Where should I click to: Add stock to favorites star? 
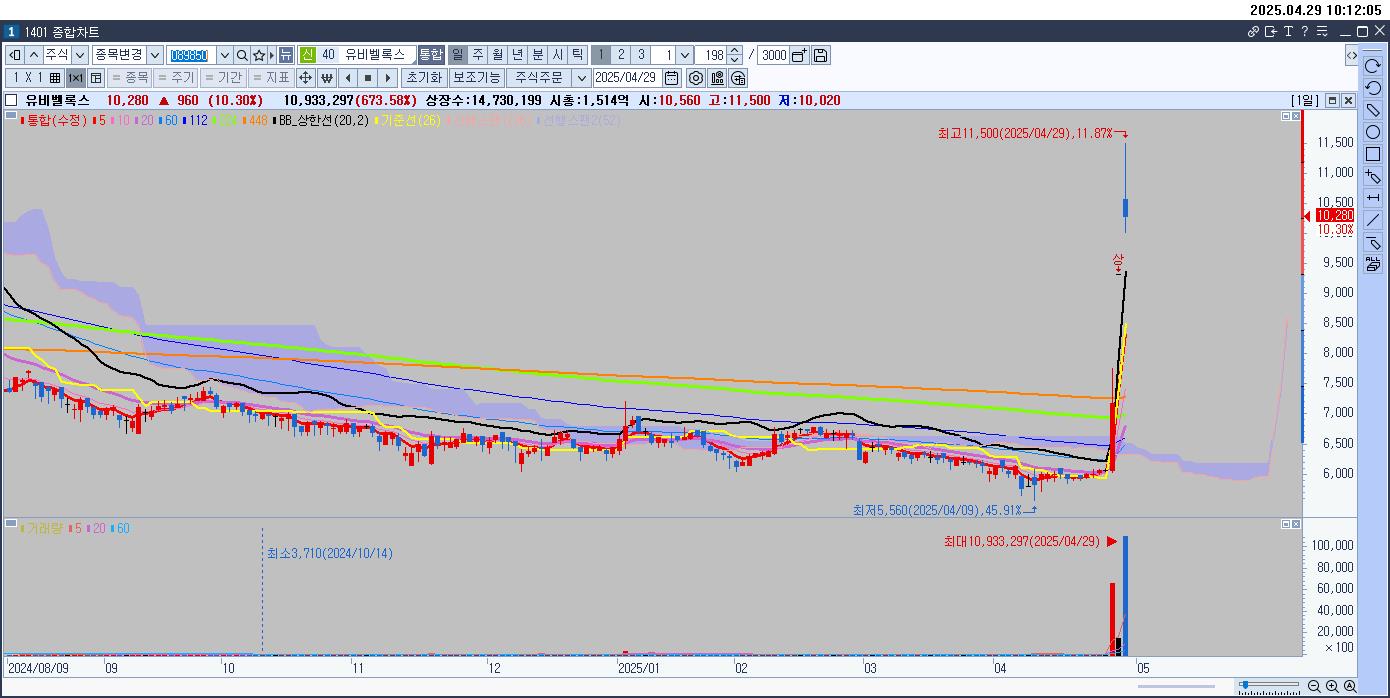[259, 55]
